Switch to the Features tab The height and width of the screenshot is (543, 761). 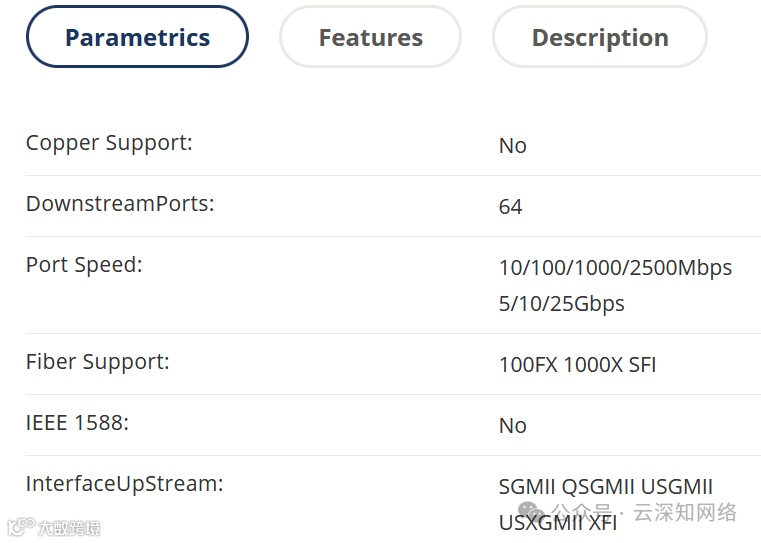(x=370, y=37)
